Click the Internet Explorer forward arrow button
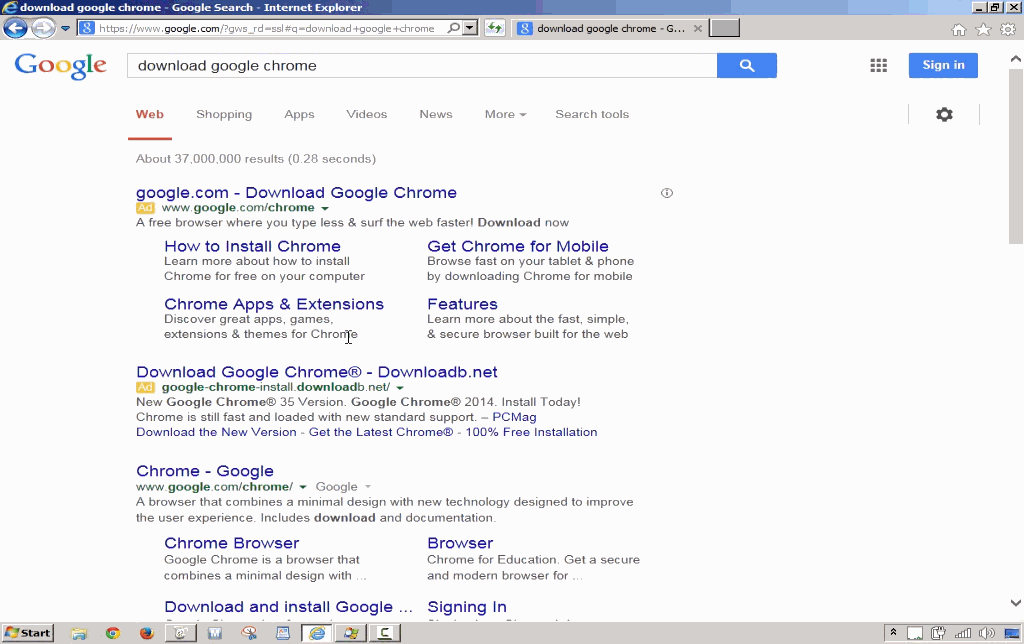This screenshot has width=1024, height=644. coord(43,28)
